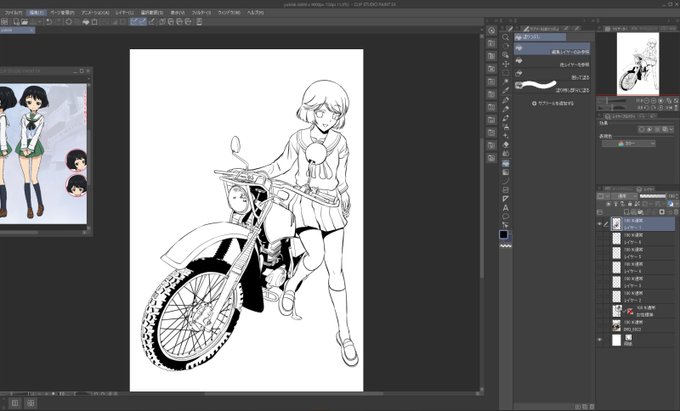The image size is (680, 411).
Task: Click the canvas horizontal scrollbar
Action: click(x=294, y=394)
